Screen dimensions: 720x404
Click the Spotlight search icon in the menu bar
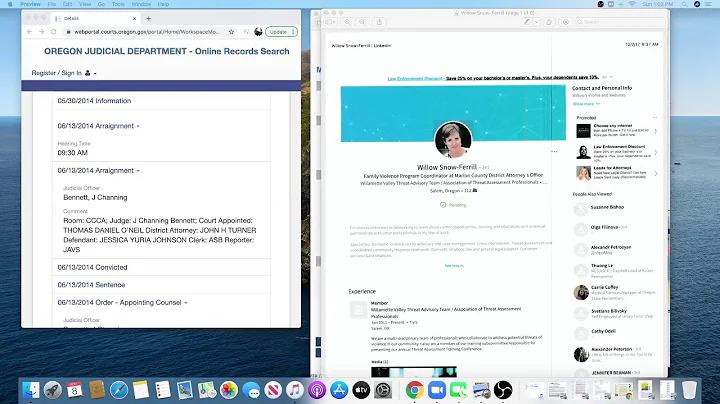[685, 4]
